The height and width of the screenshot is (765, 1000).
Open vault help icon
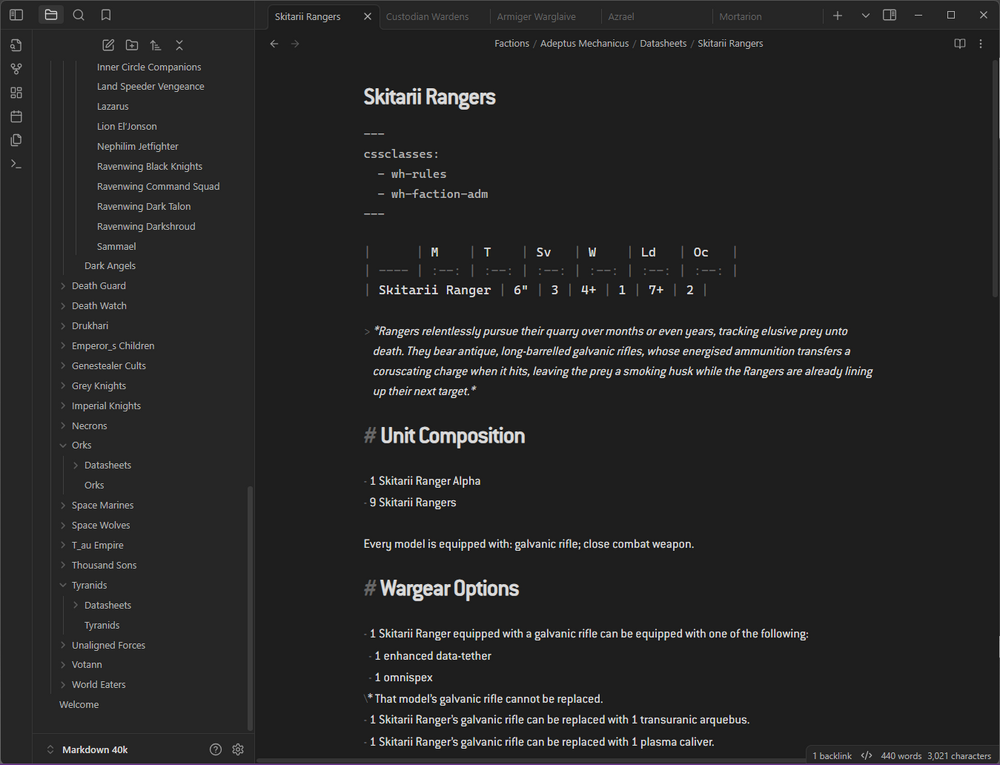pyautogui.click(x=216, y=749)
